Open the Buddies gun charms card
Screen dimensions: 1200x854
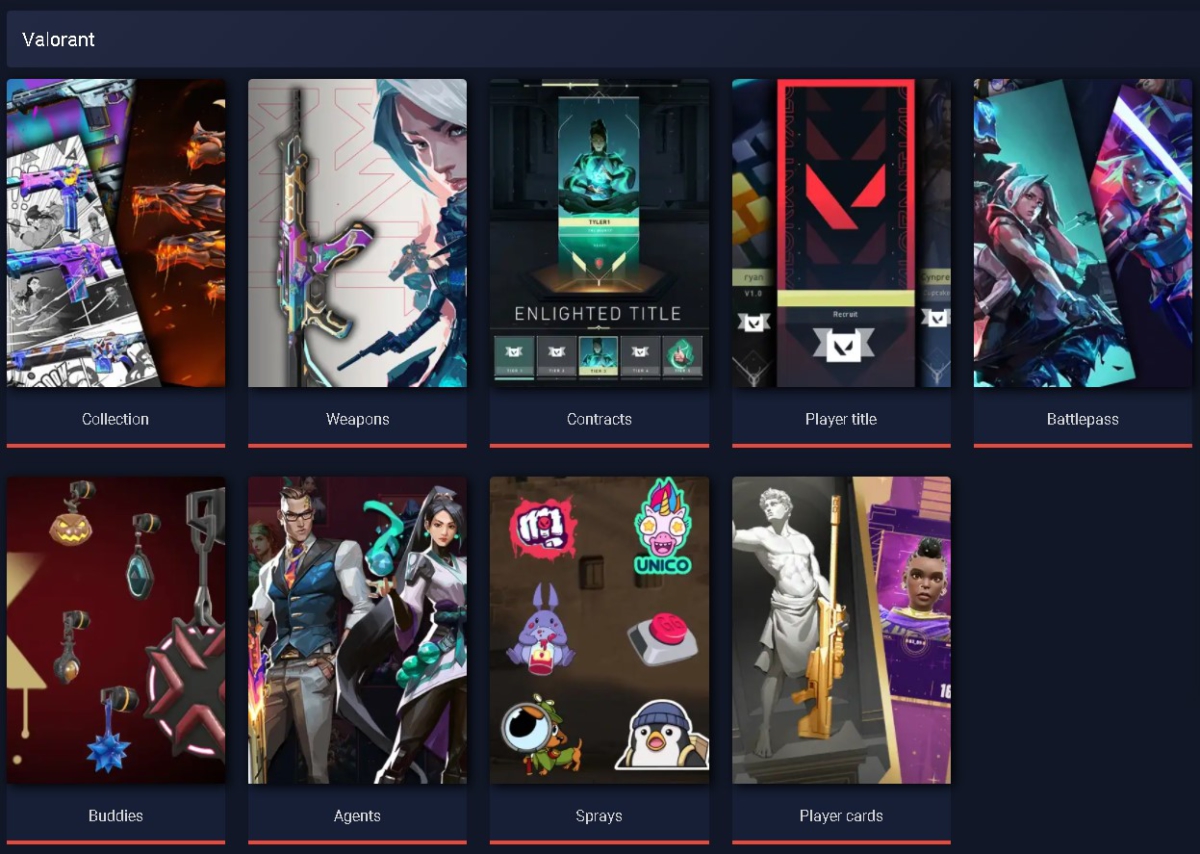click(x=116, y=630)
